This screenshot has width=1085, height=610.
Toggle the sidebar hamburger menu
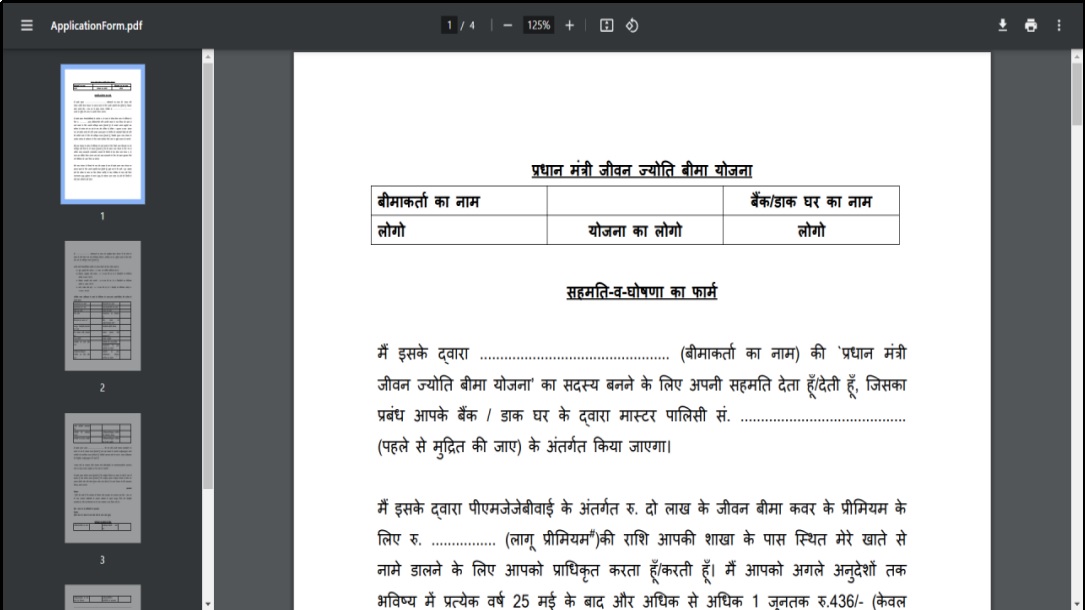tap(26, 26)
